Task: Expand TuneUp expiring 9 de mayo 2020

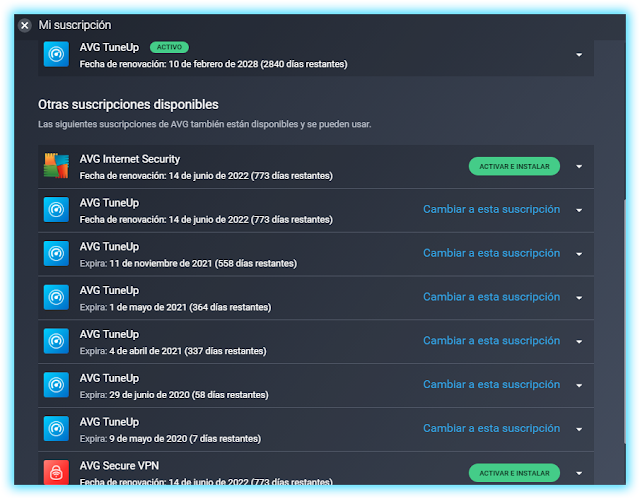Action: point(579,429)
